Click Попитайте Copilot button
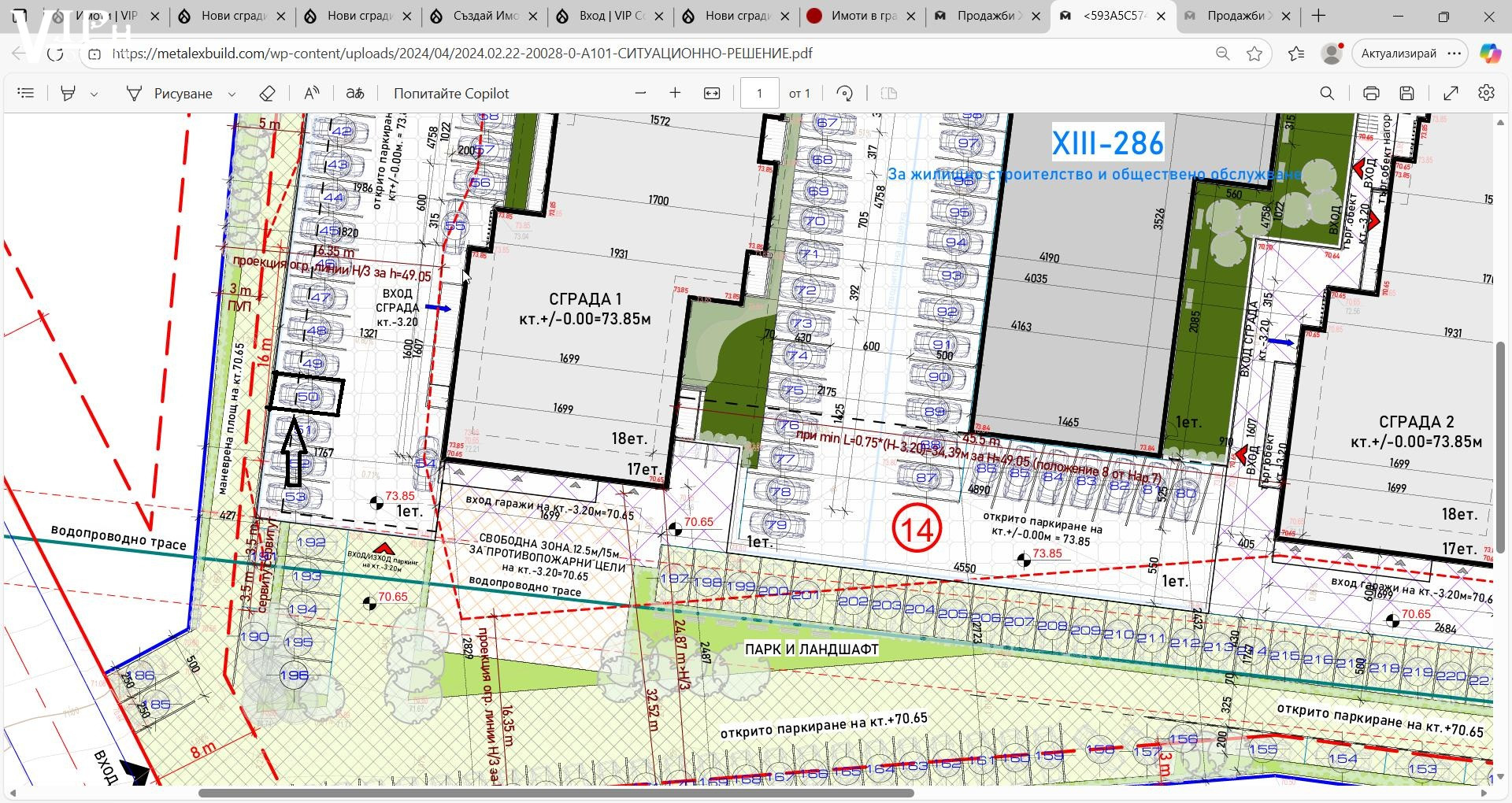The image size is (1512, 803). pos(451,94)
